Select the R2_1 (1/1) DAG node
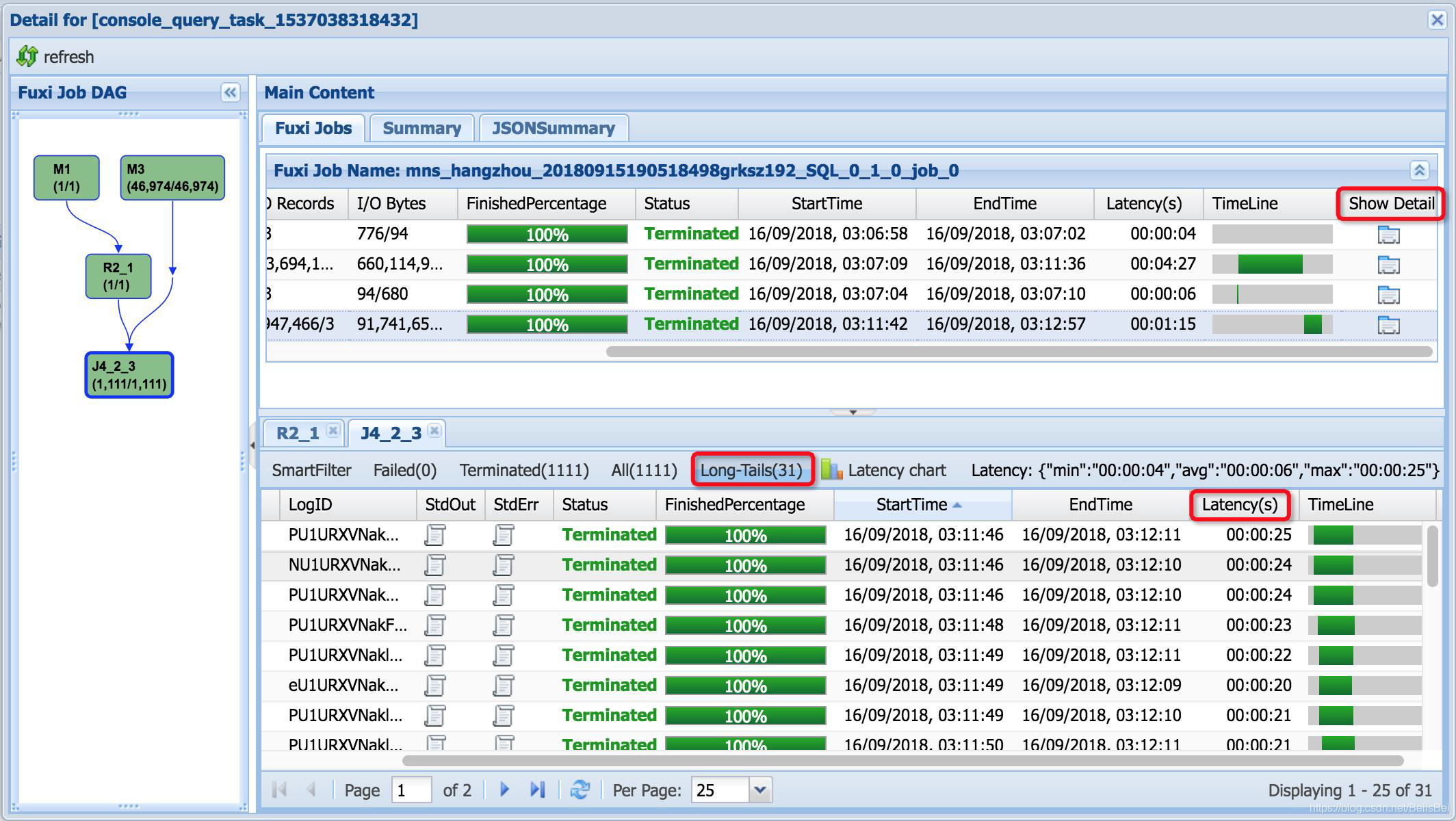1456x821 pixels. (118, 276)
